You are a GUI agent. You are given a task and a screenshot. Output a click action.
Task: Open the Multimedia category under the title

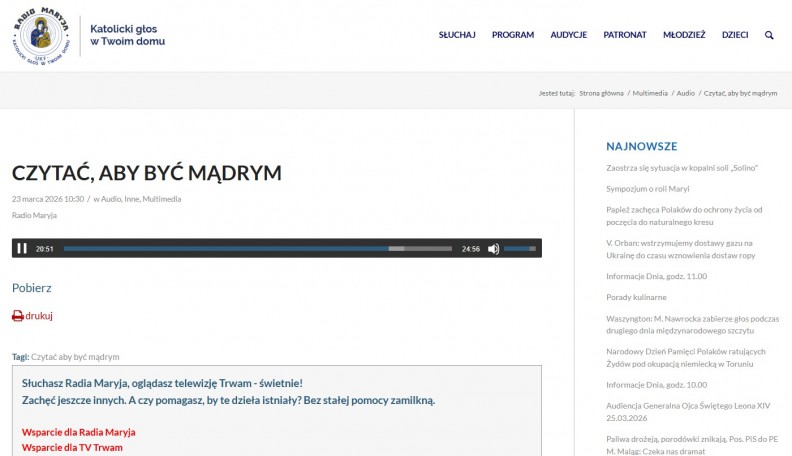[162, 199]
